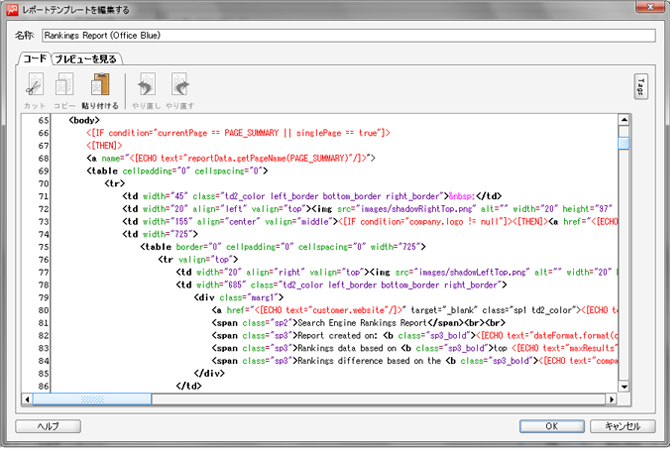Click the ヘルプ button

[x=48, y=426]
